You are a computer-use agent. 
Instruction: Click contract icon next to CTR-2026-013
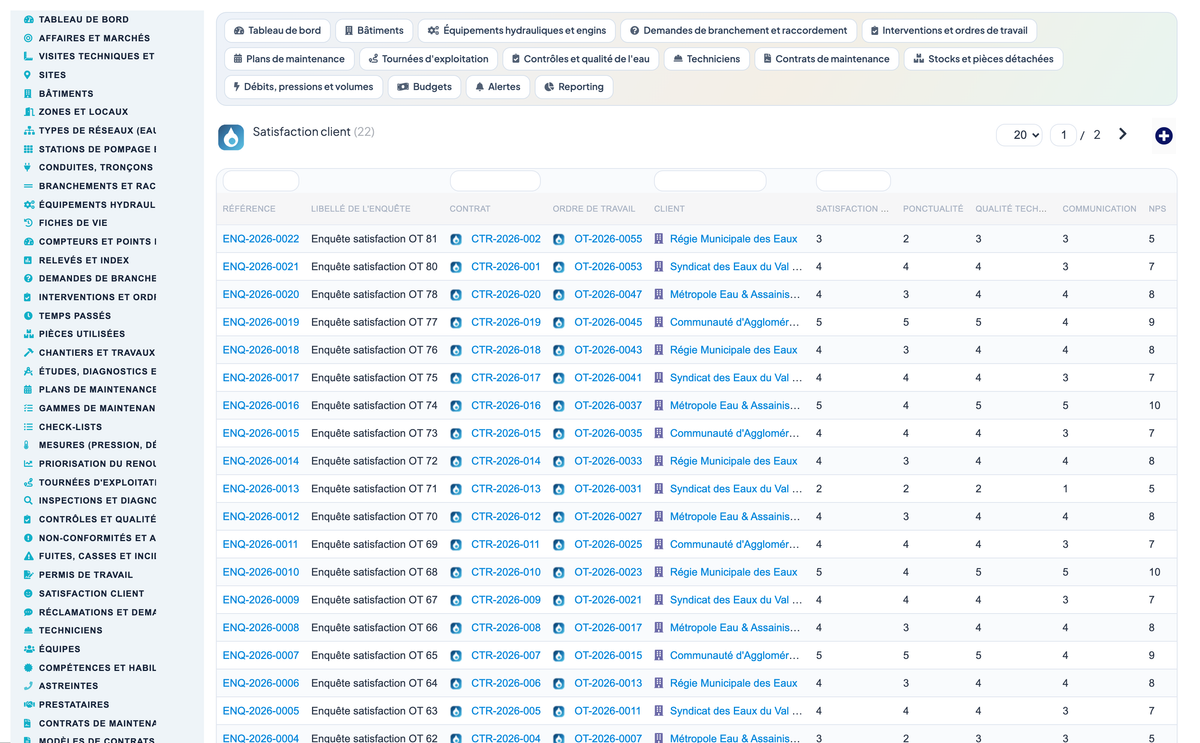[456, 490]
